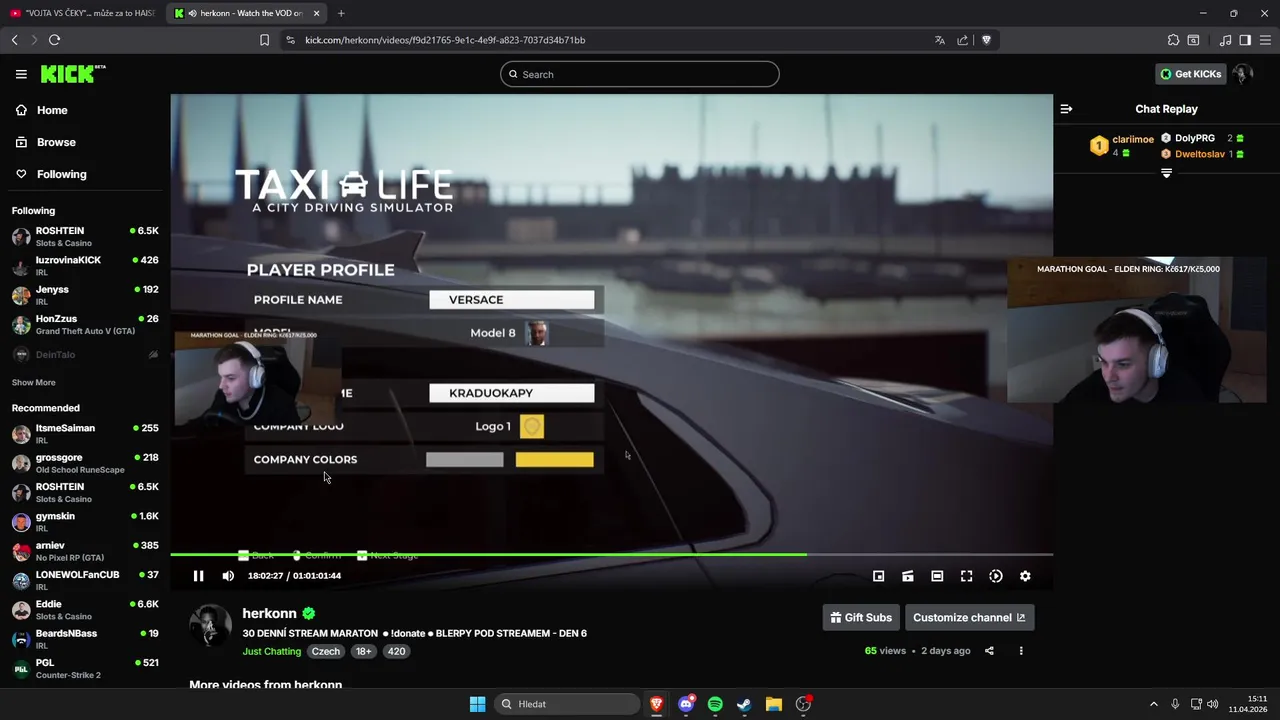Toggle the browser sidebar panel

1245,40
